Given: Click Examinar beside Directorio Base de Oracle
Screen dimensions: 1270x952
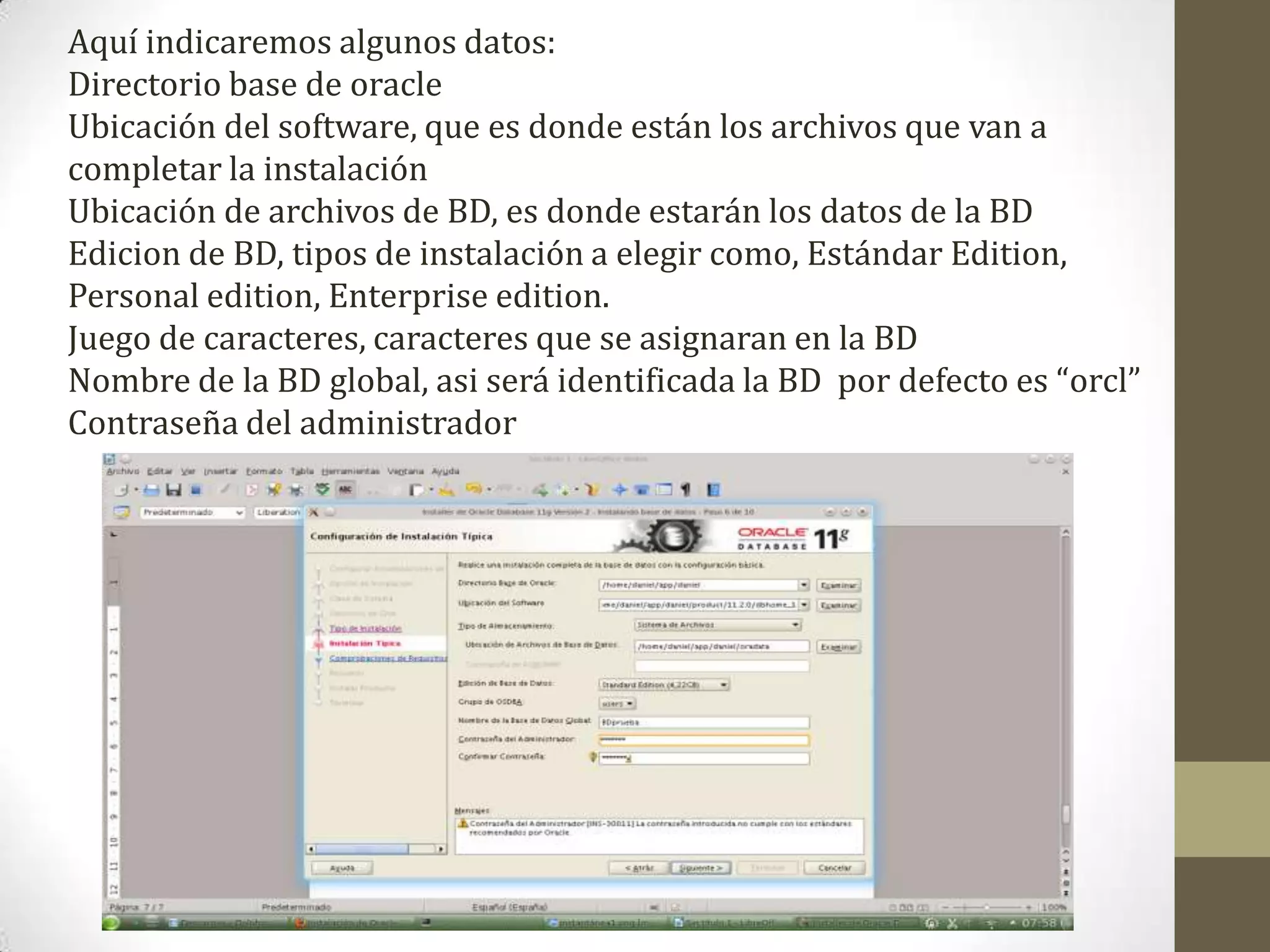Looking at the screenshot, I should (x=838, y=586).
